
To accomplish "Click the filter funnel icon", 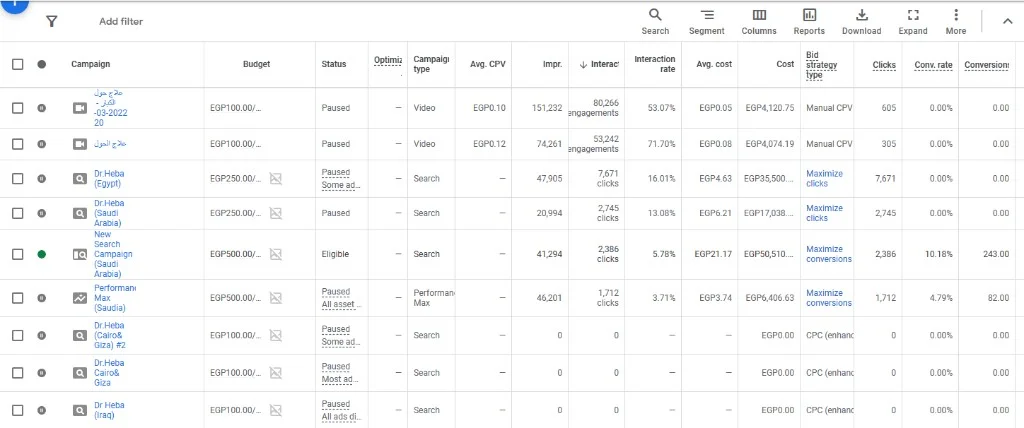I will [52, 22].
